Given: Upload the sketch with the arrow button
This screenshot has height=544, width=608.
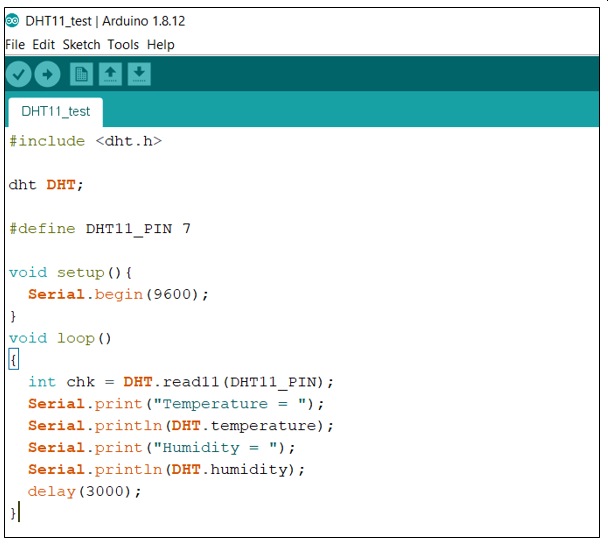Looking at the screenshot, I should 47,74.
